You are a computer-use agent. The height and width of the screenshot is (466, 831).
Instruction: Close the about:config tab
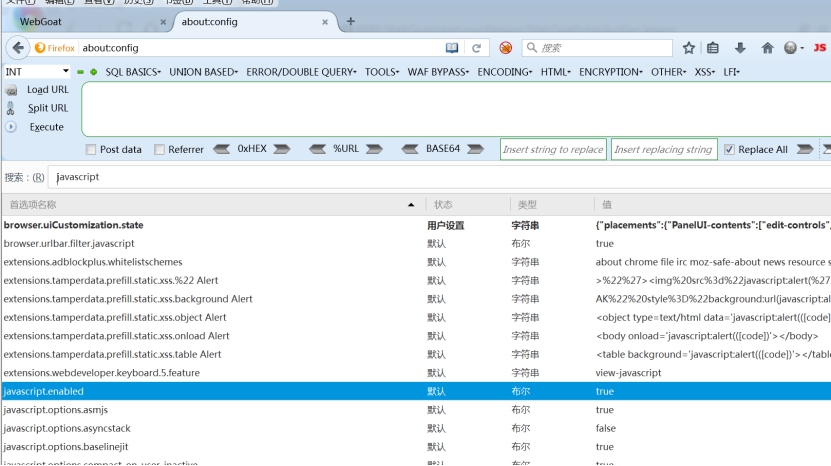click(325, 22)
